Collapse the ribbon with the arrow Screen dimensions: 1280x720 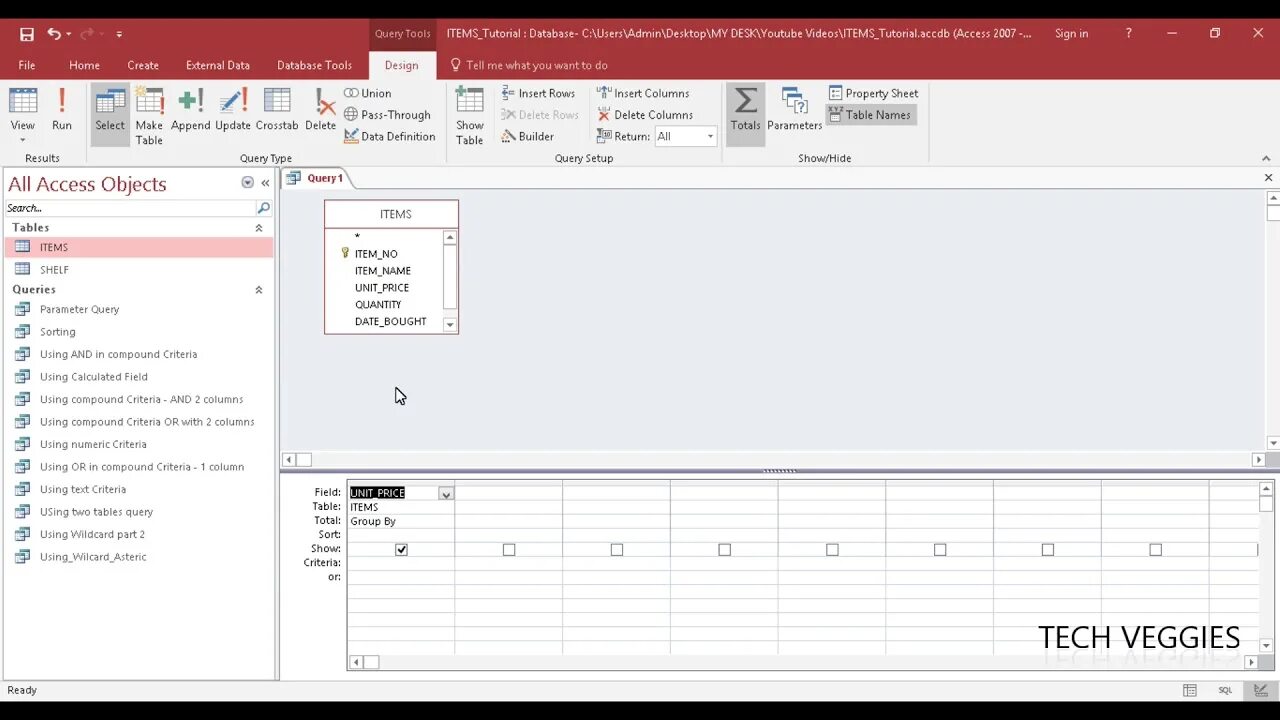(x=1266, y=158)
